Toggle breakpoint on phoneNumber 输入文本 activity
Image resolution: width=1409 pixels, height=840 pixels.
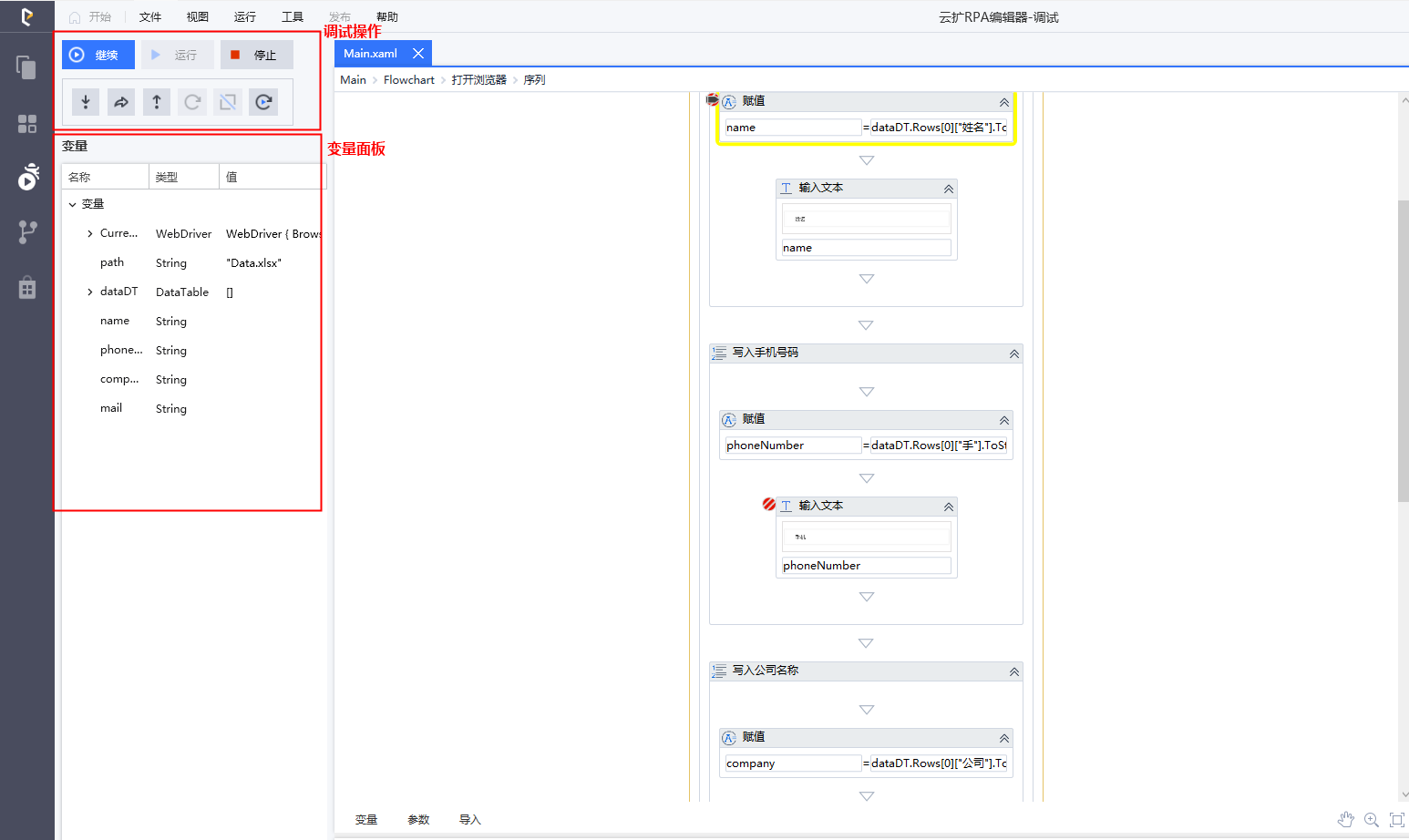coord(769,505)
